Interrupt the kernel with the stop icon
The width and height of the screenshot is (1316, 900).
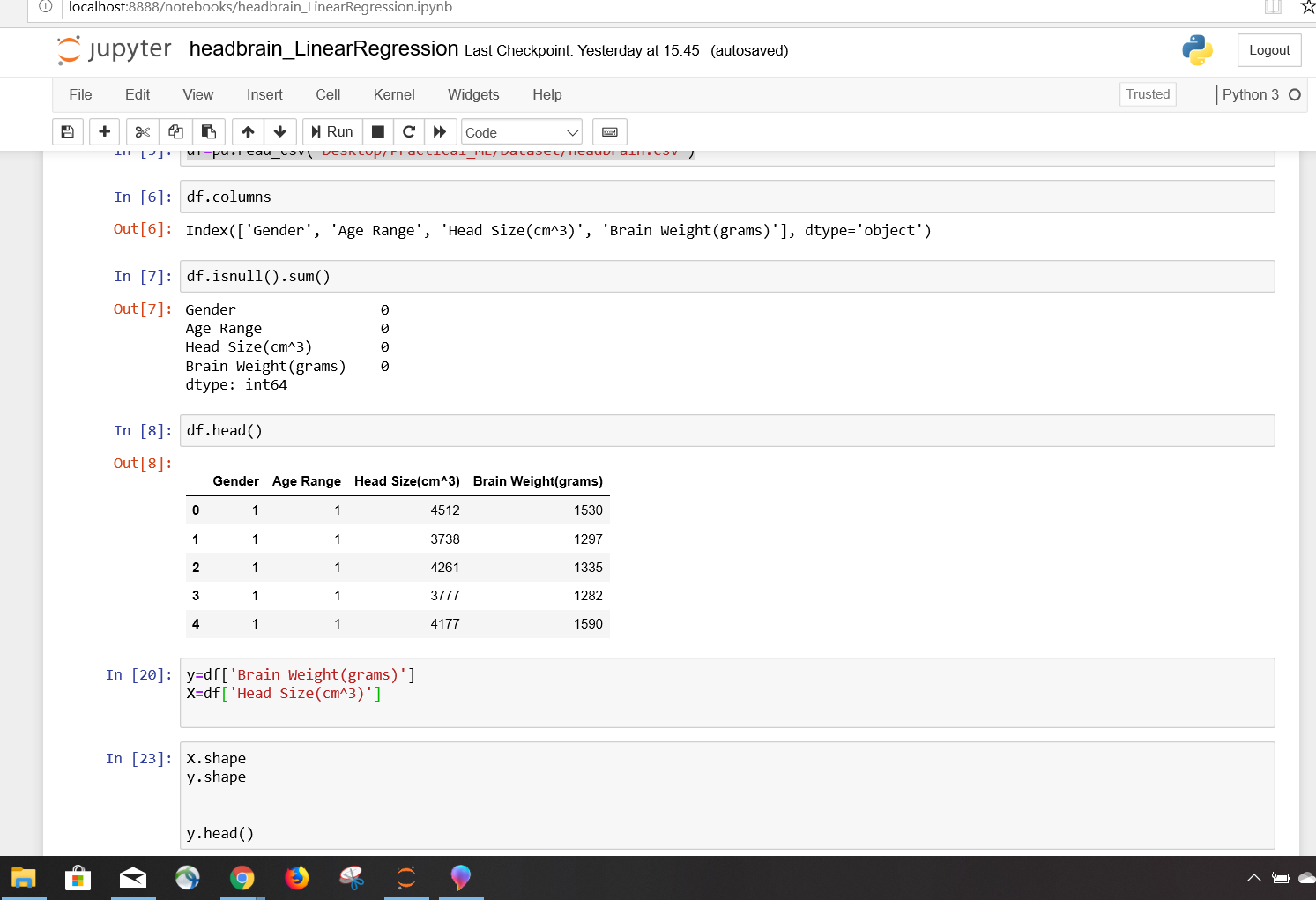[x=377, y=132]
